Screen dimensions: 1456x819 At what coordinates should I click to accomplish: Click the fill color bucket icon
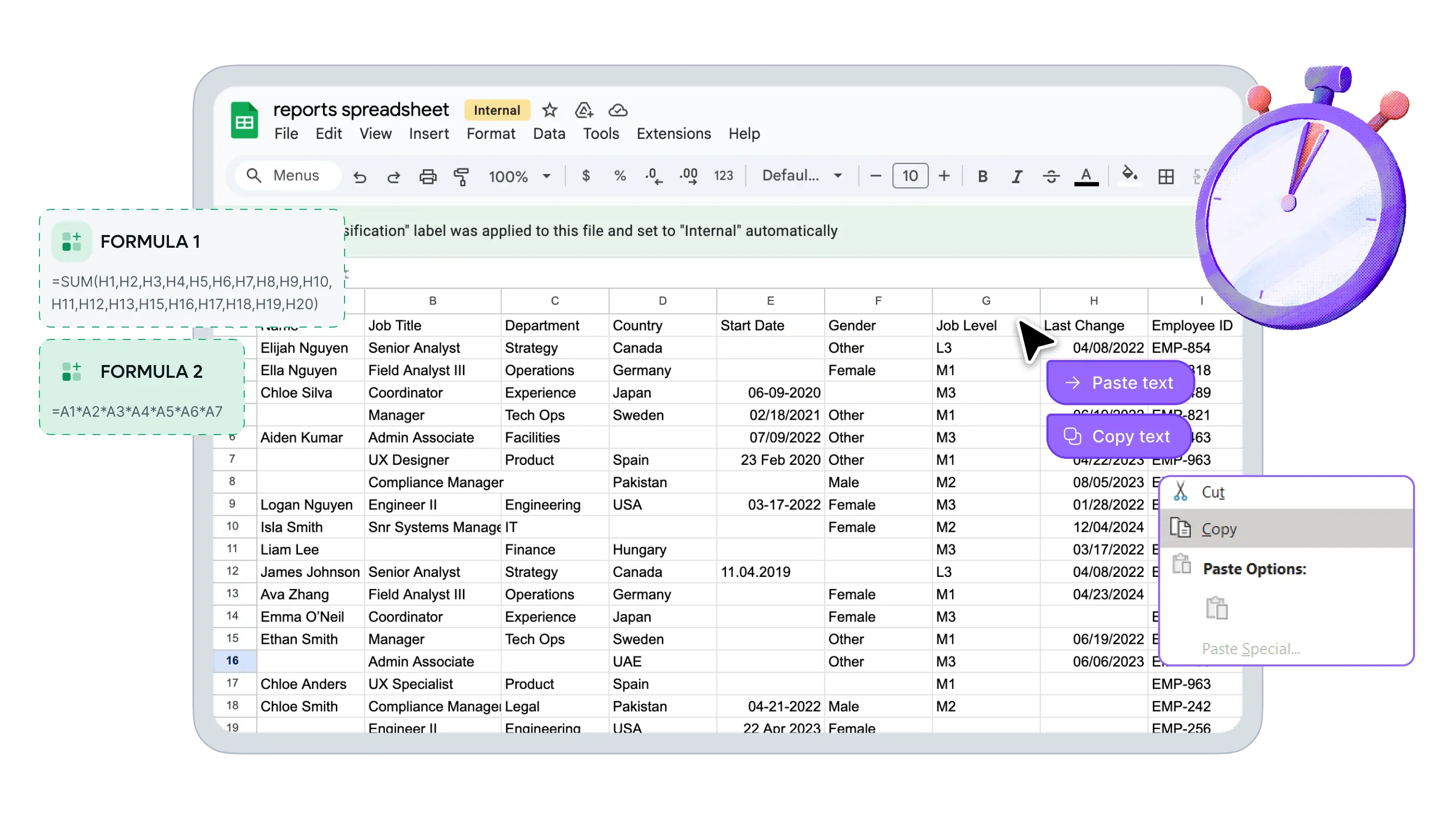(x=1129, y=174)
